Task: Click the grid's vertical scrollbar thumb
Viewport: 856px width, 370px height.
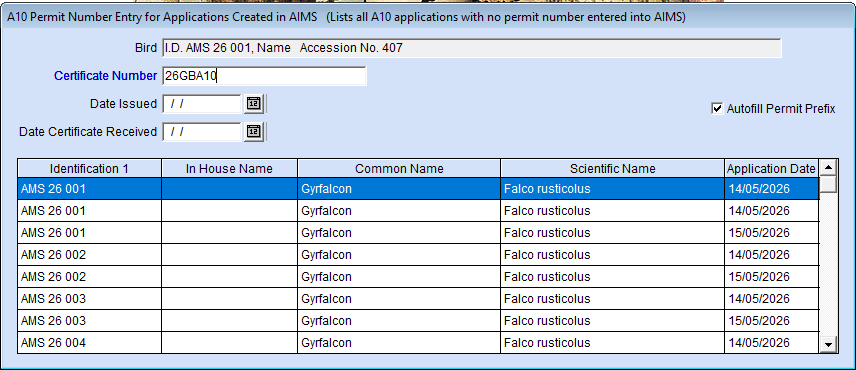Action: [829, 183]
